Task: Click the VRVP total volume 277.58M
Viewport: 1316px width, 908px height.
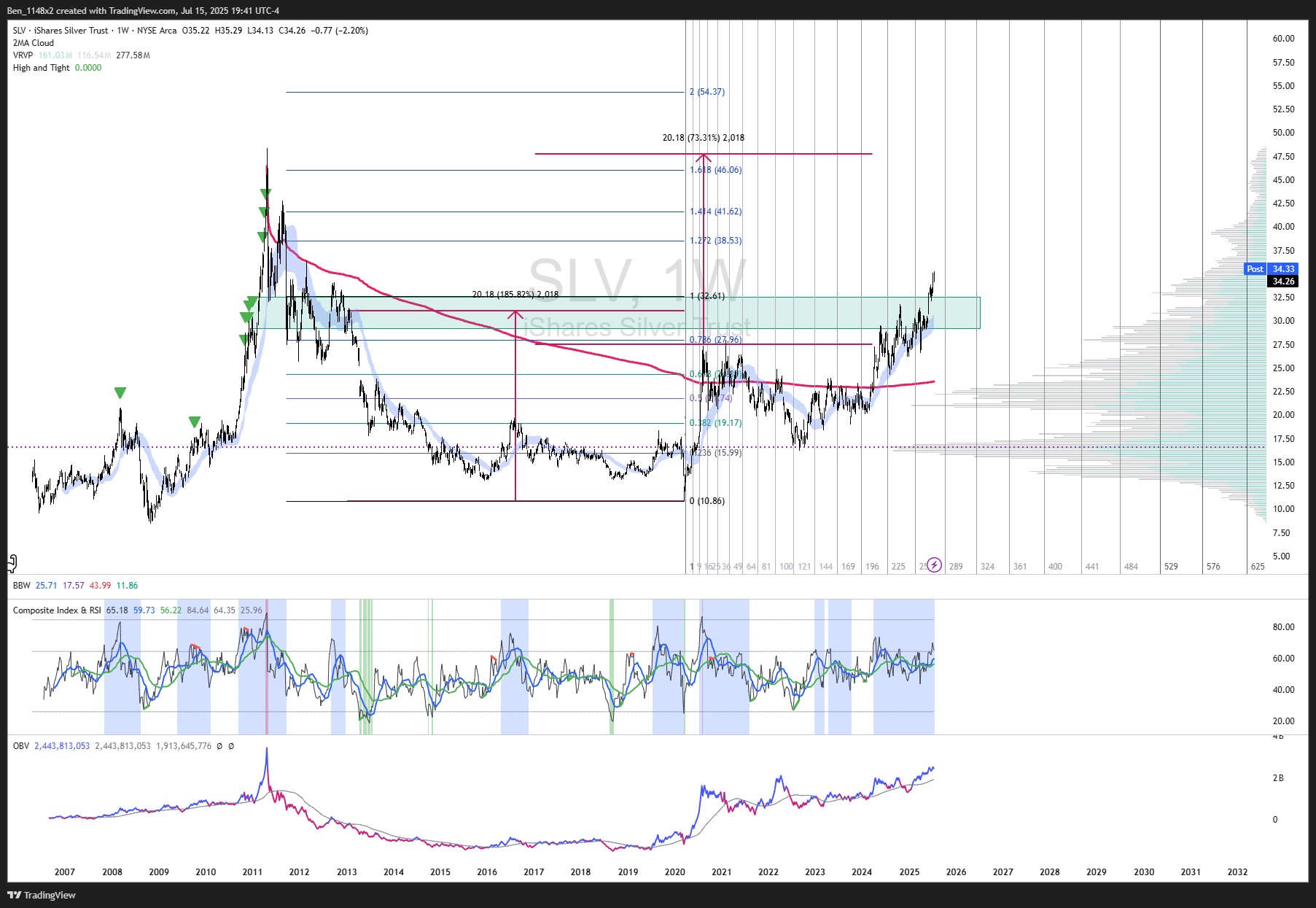Action: (x=133, y=55)
